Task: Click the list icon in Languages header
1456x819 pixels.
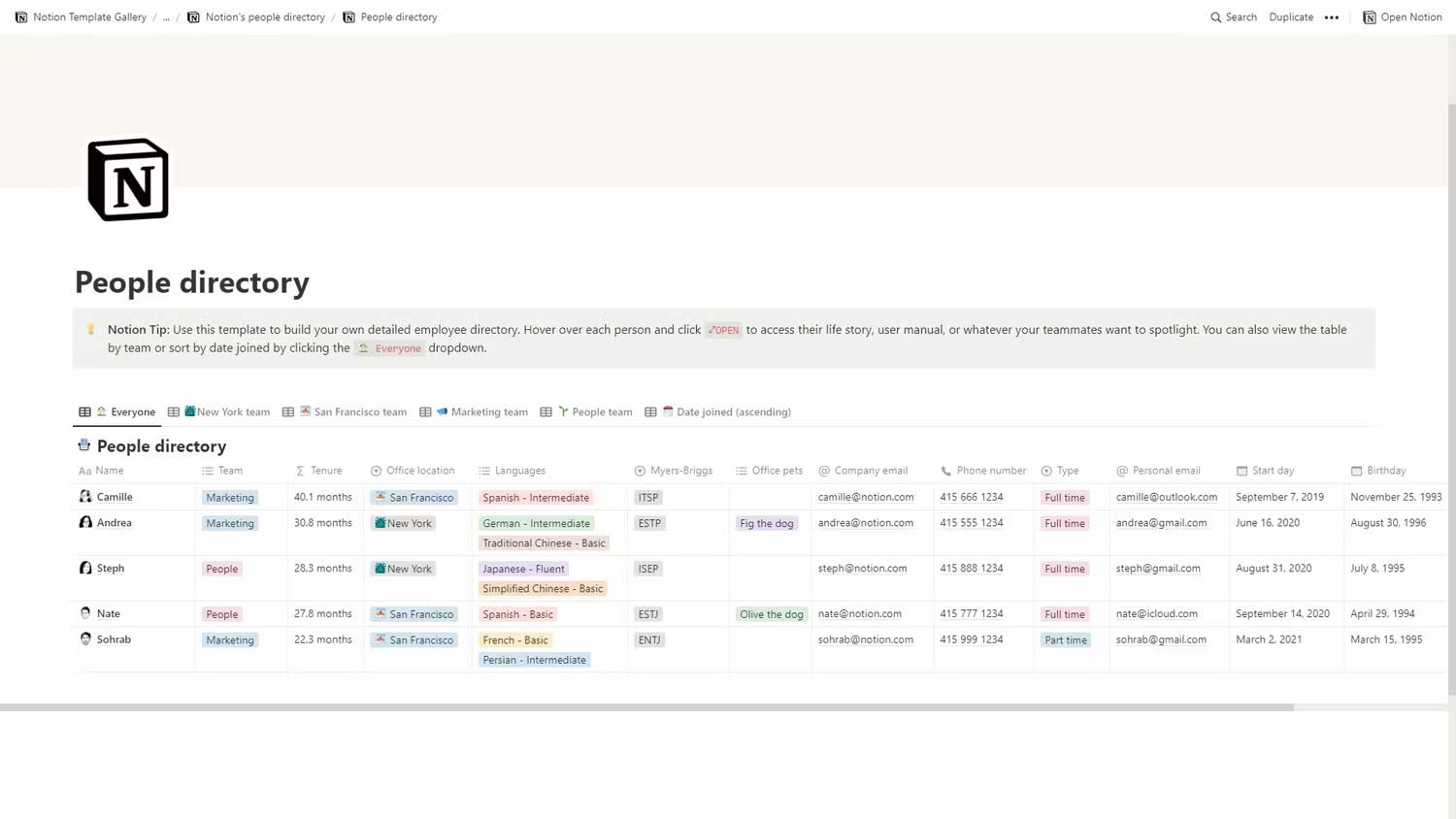Action: 484,471
